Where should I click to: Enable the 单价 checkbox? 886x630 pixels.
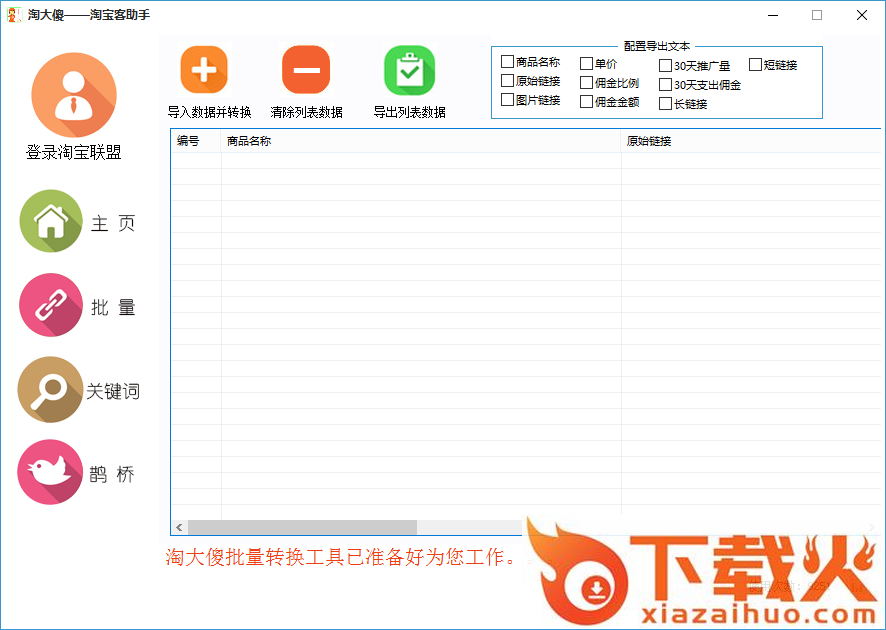click(x=587, y=64)
